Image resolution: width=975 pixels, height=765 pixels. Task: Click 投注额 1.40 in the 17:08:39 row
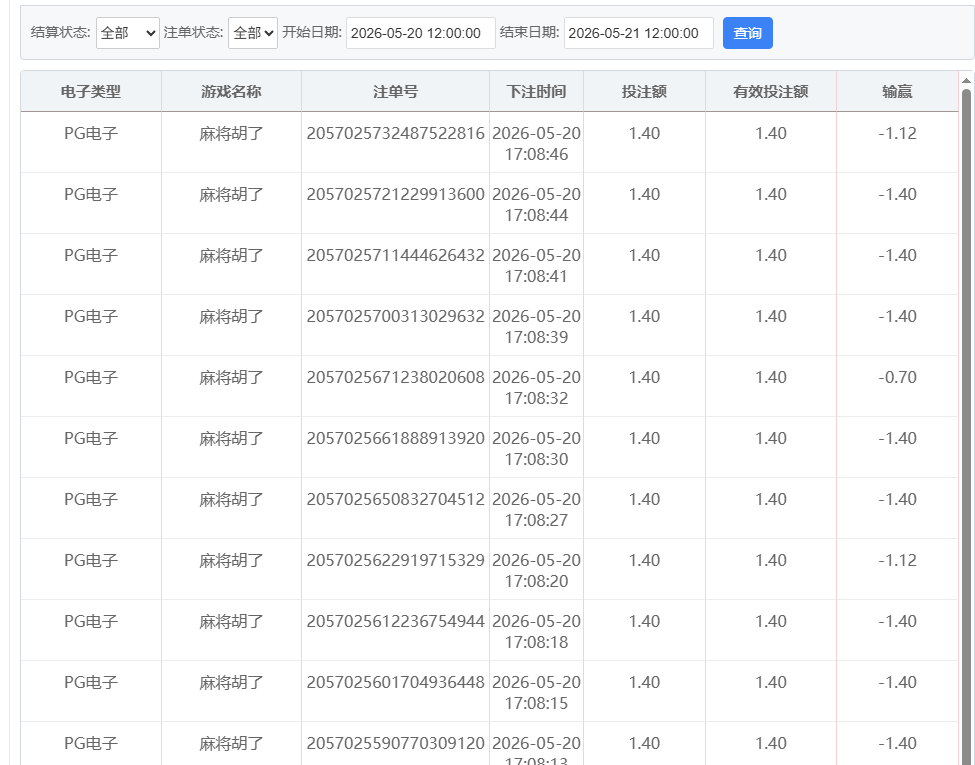coord(644,316)
